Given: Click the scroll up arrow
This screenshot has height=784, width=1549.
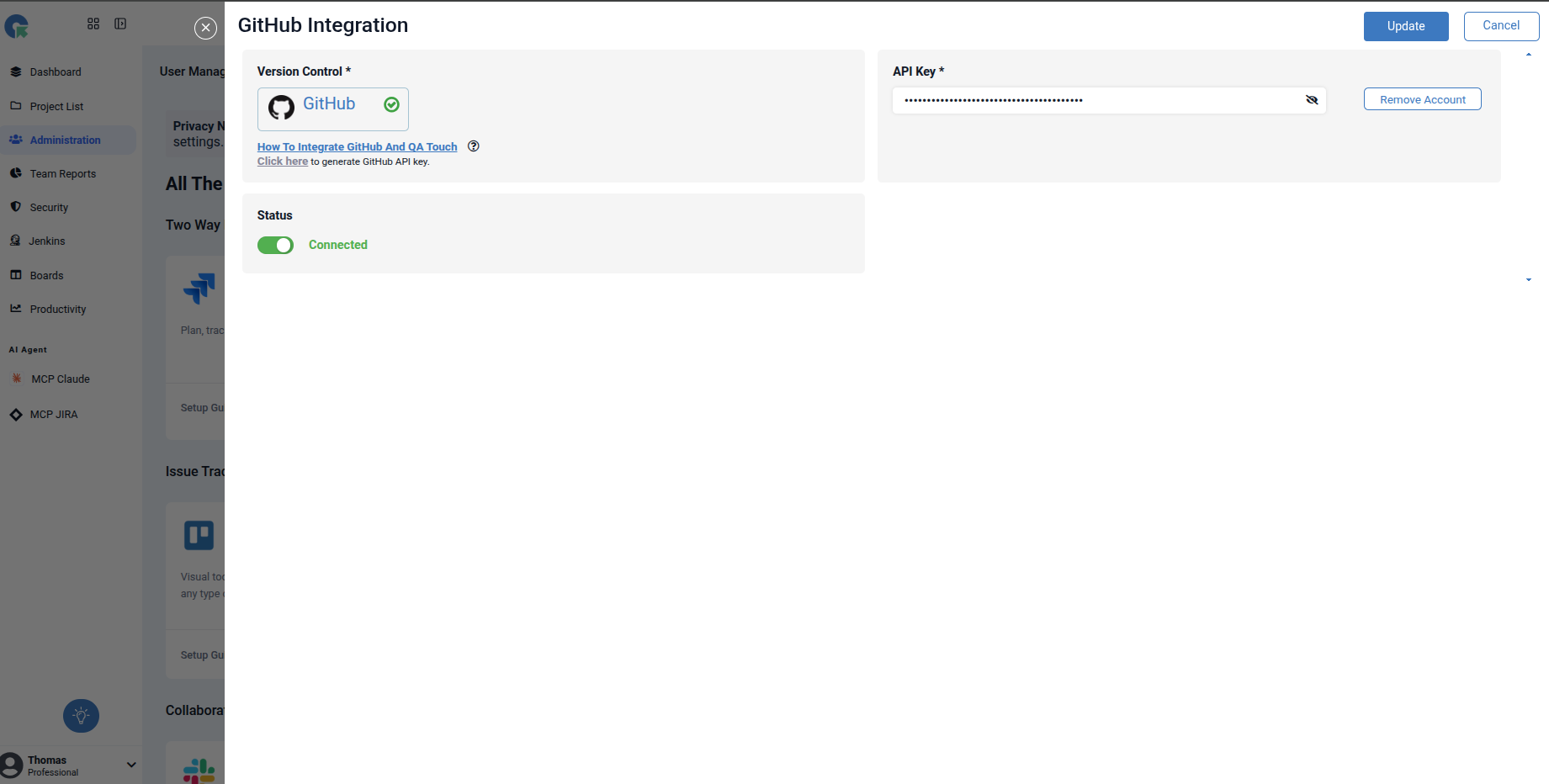Looking at the screenshot, I should pos(1529,56).
